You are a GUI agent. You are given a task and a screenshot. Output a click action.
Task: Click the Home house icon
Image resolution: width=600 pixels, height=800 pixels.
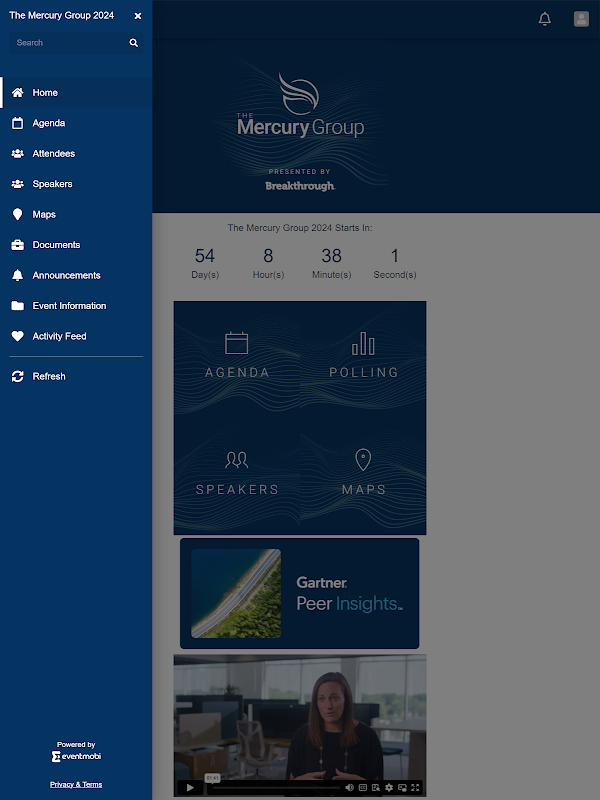coord(17,92)
